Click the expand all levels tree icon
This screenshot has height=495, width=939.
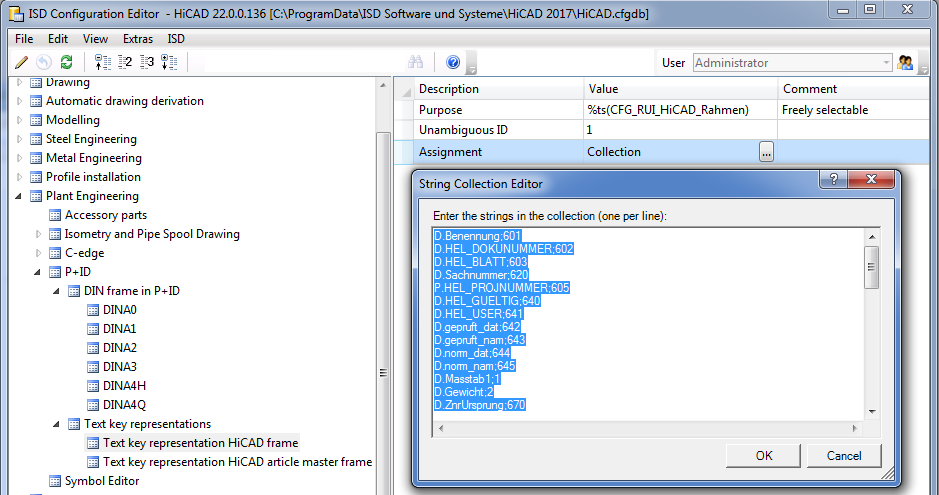pos(169,62)
